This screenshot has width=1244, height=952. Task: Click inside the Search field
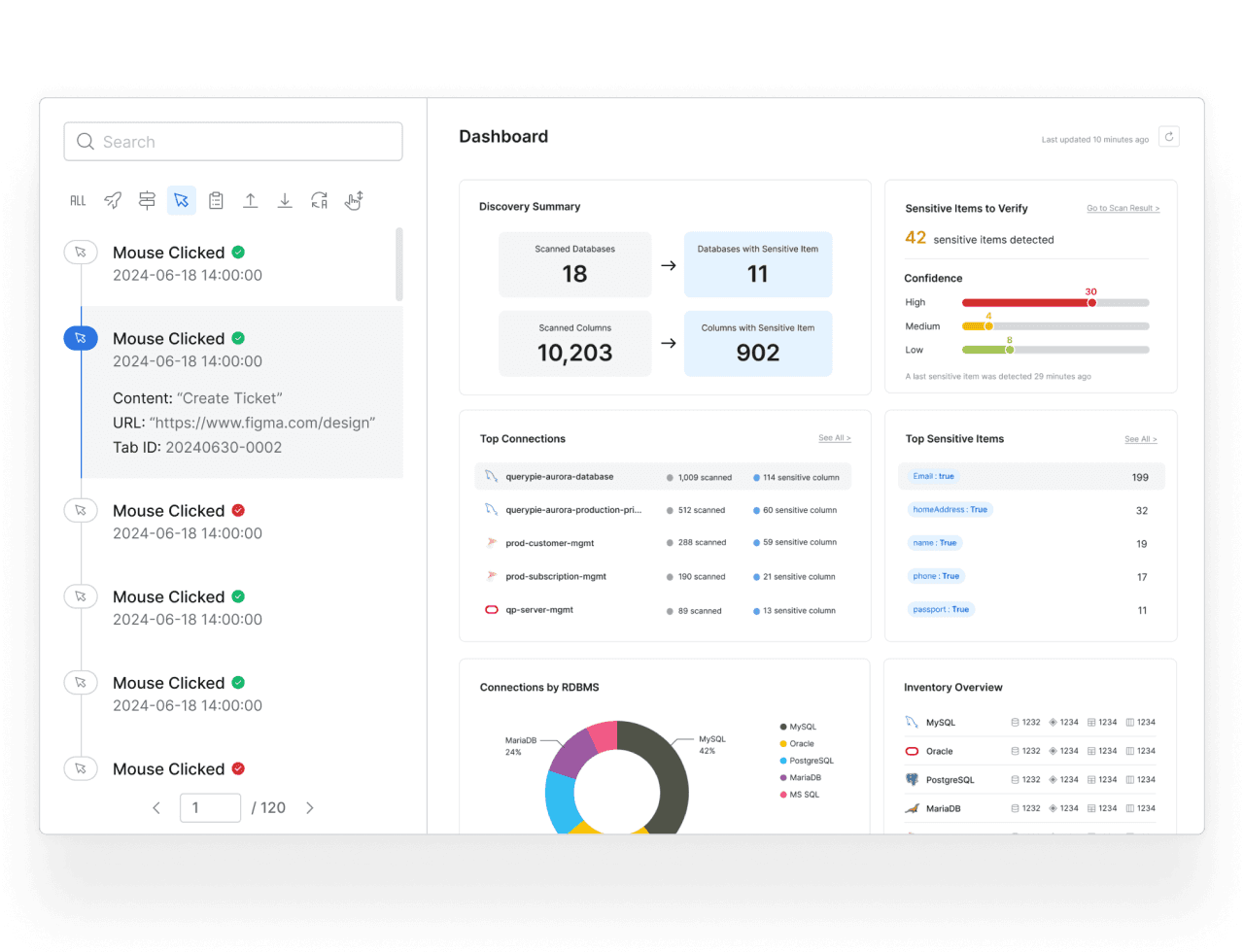pyautogui.click(x=233, y=142)
